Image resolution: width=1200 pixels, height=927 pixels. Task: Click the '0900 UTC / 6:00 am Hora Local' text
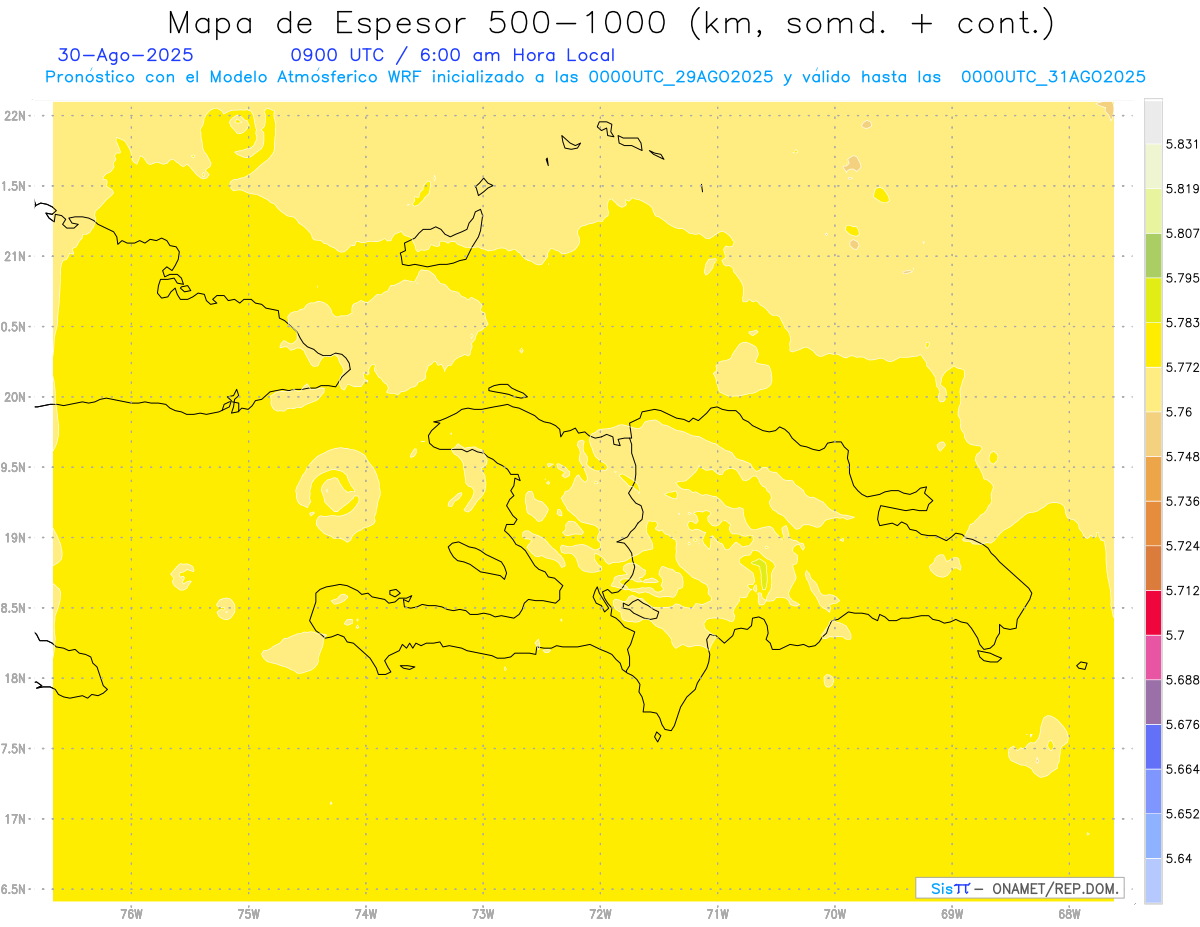coord(452,56)
